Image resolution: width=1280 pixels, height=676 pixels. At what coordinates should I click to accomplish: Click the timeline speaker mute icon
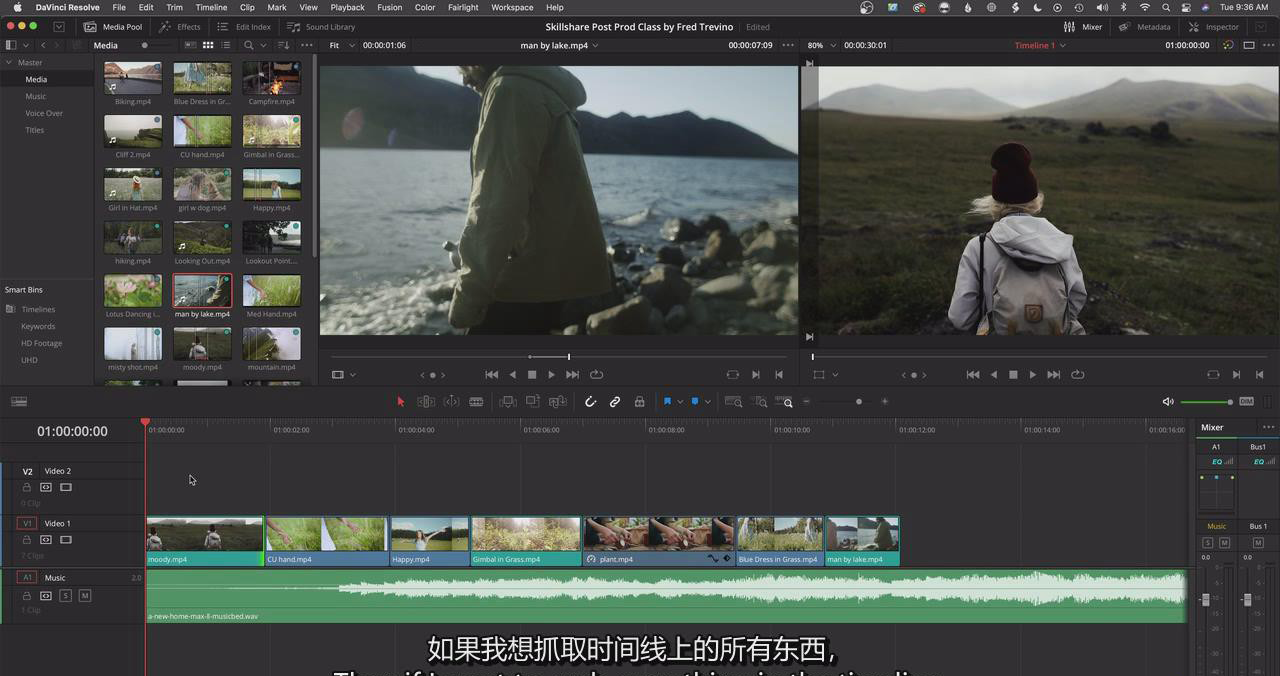[x=1168, y=402]
